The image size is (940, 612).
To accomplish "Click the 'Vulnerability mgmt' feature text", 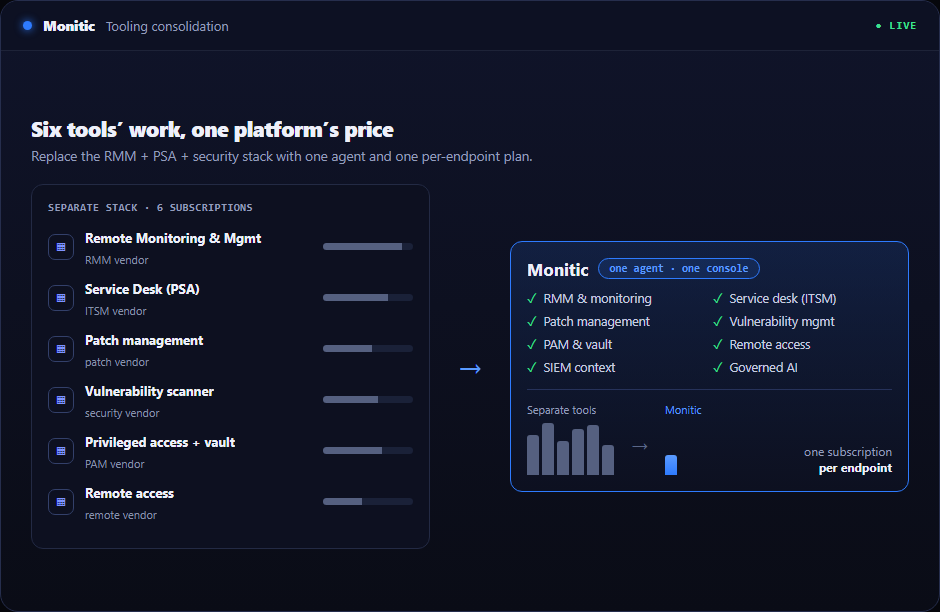I will click(782, 322).
